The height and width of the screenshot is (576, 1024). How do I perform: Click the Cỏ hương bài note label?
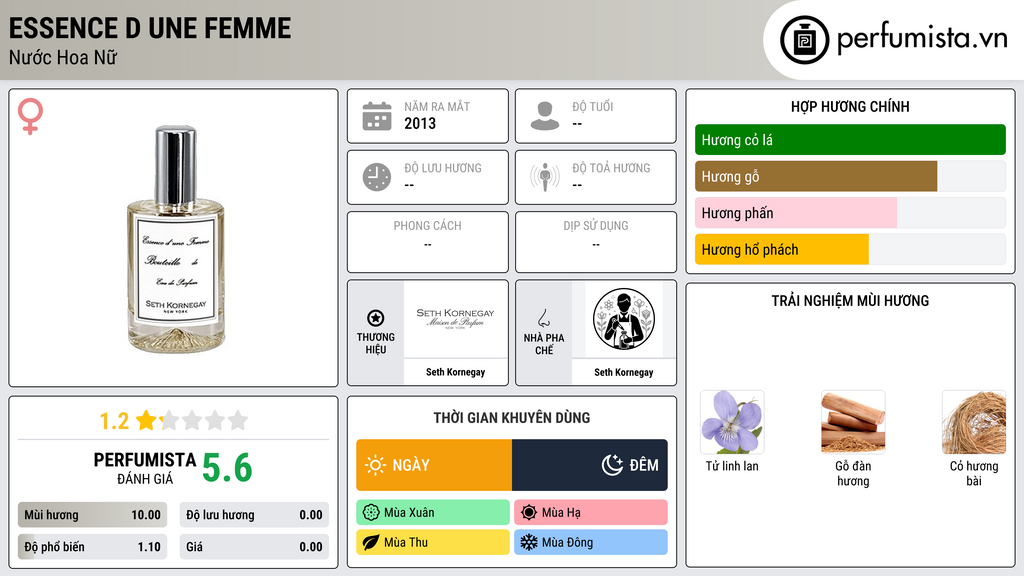974,473
